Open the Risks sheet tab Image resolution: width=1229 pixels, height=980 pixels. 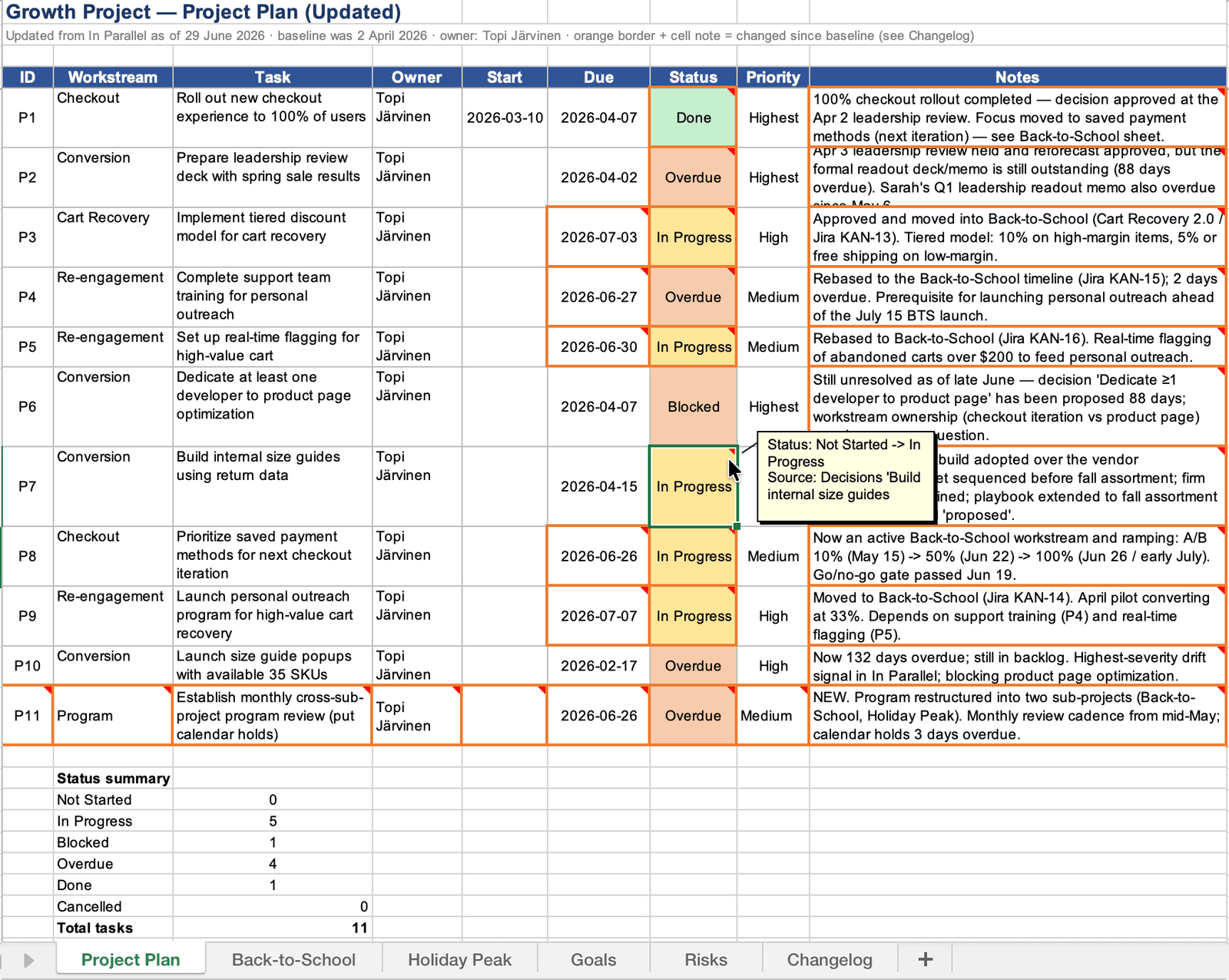[x=705, y=959]
